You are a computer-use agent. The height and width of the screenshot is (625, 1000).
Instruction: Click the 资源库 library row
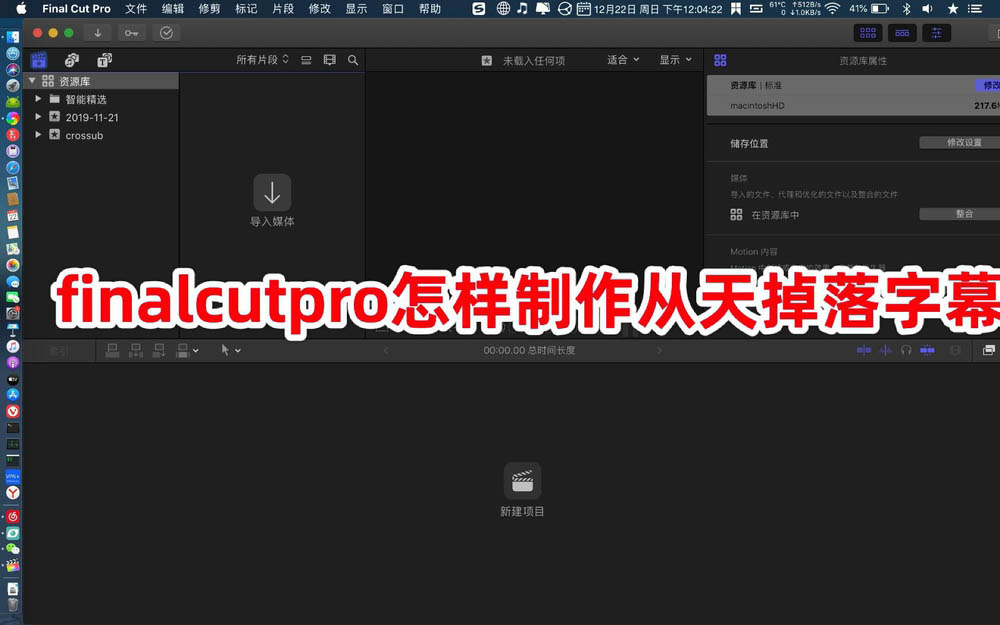(x=101, y=81)
